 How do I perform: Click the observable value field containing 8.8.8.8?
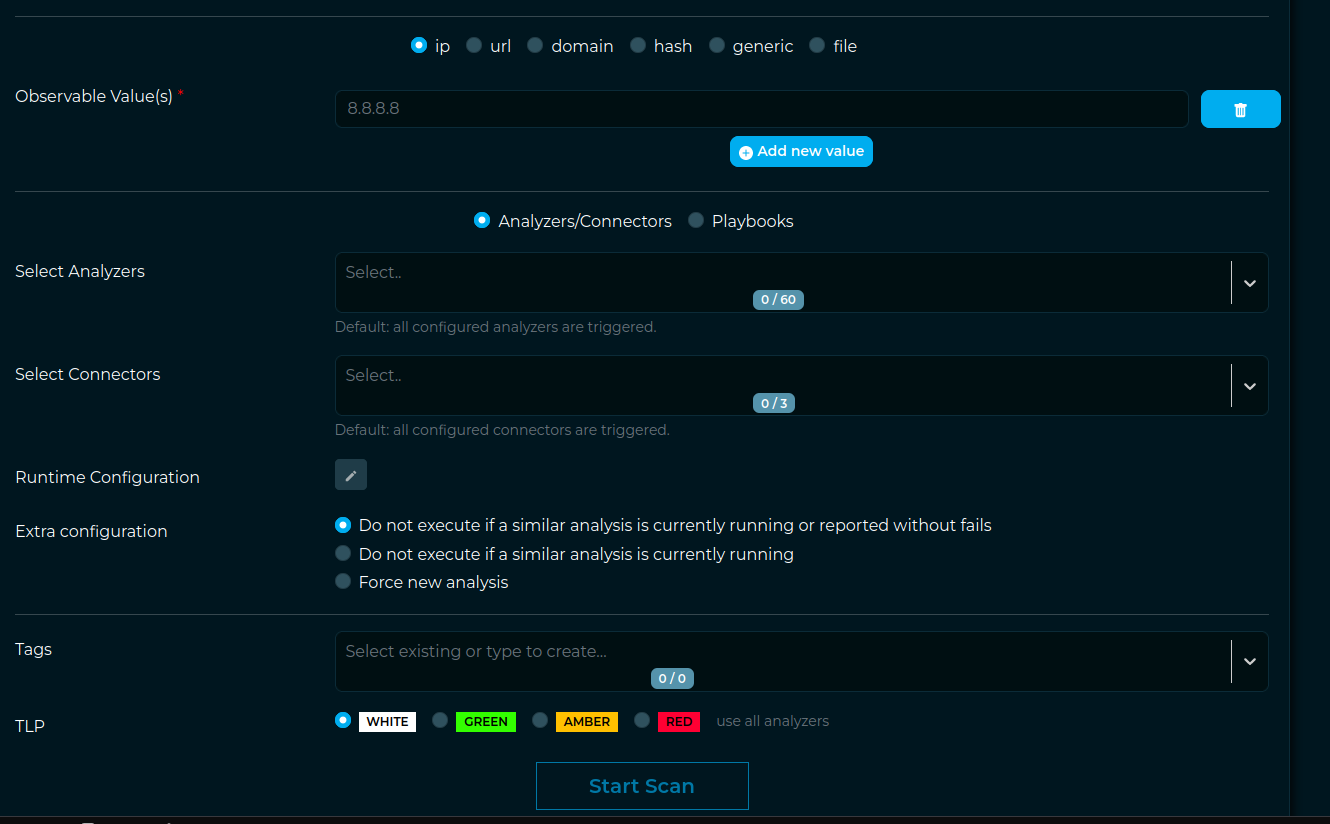click(x=761, y=109)
